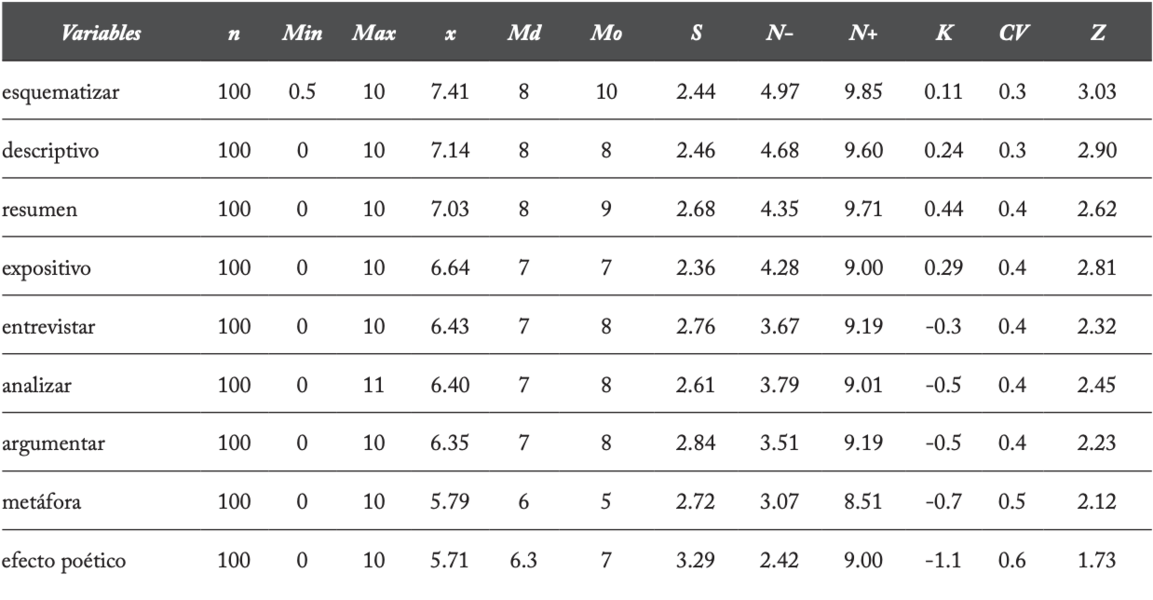Click the mean value 7.41

click(x=447, y=92)
